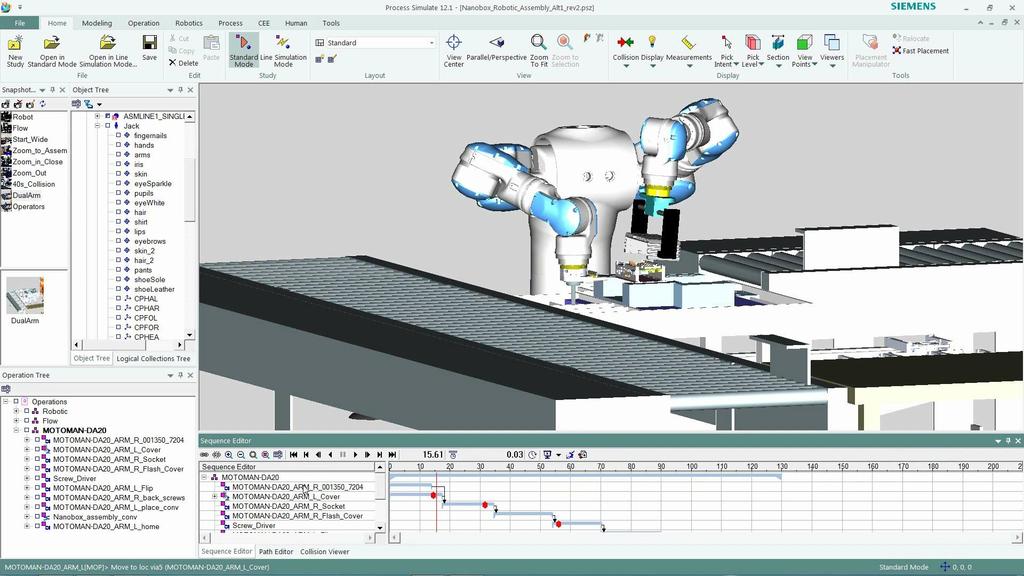Click the link operations chain icon
The image size is (1024, 576).
click(x=204, y=455)
